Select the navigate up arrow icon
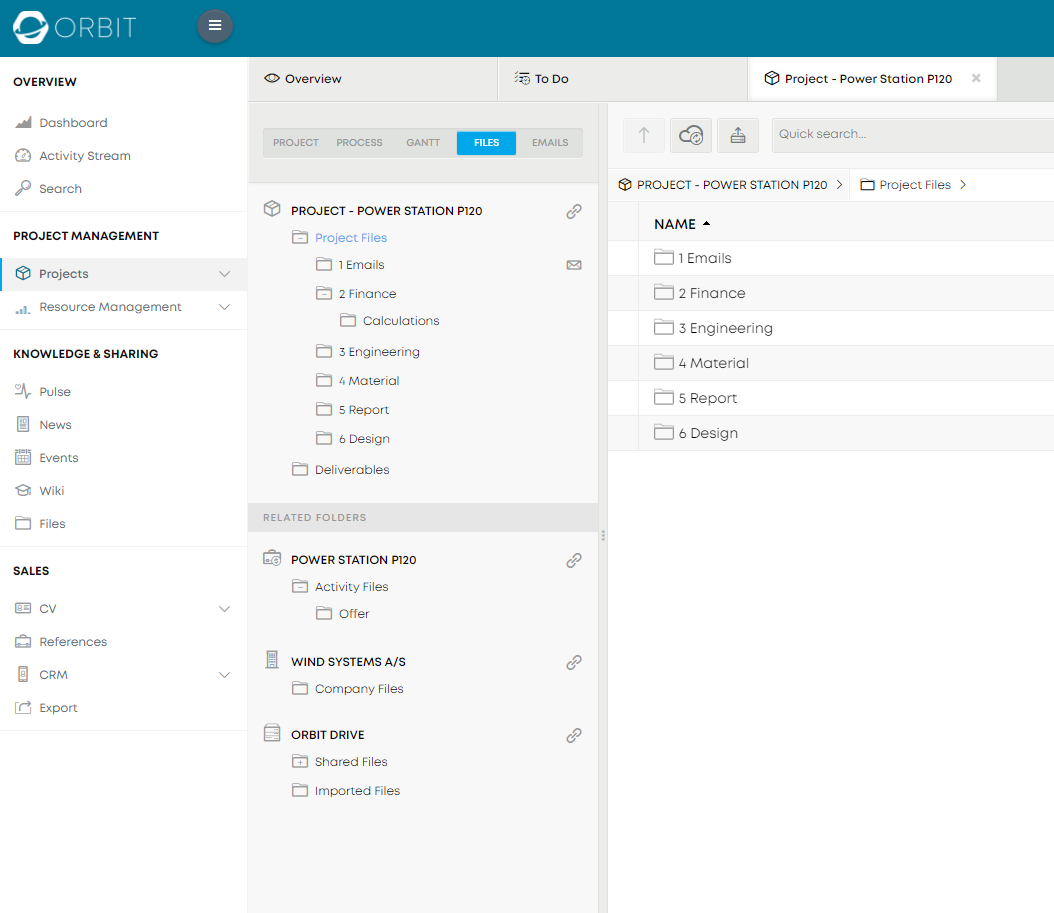 644,135
